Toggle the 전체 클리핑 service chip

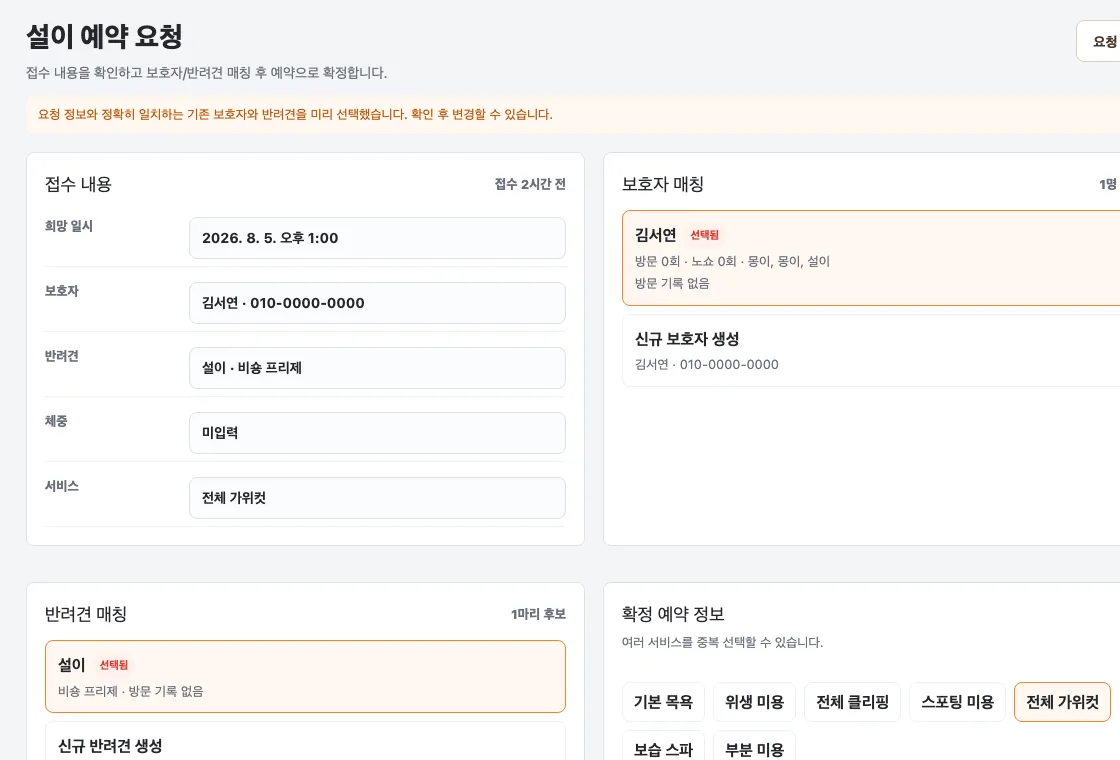tap(852, 702)
